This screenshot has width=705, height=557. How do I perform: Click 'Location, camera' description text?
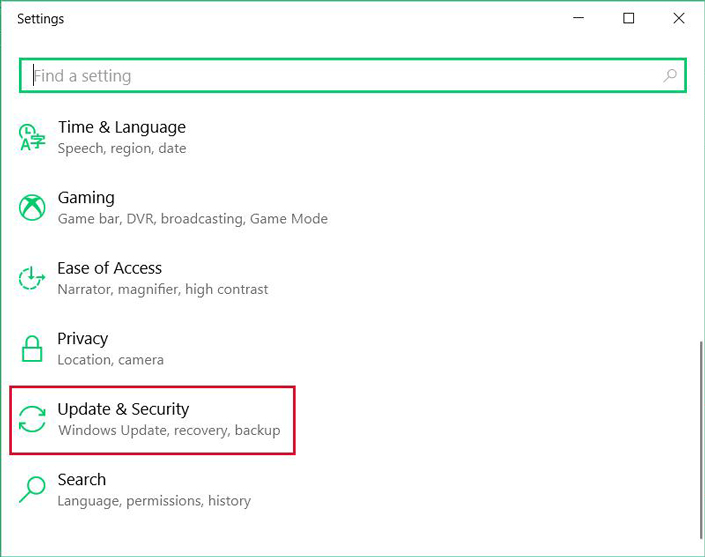[111, 360]
